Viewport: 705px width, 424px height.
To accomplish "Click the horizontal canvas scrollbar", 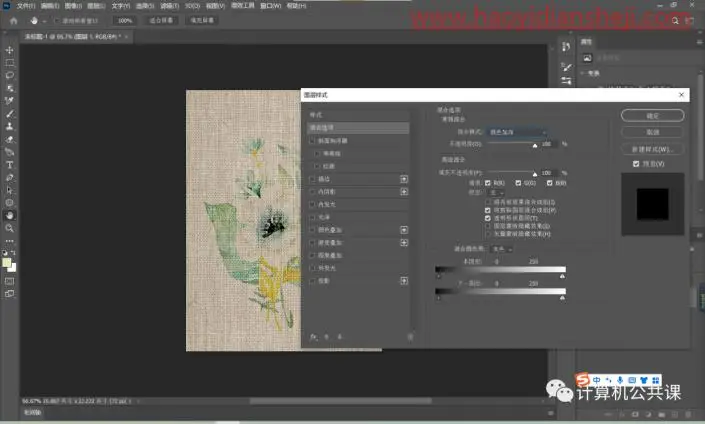I will (340, 401).
